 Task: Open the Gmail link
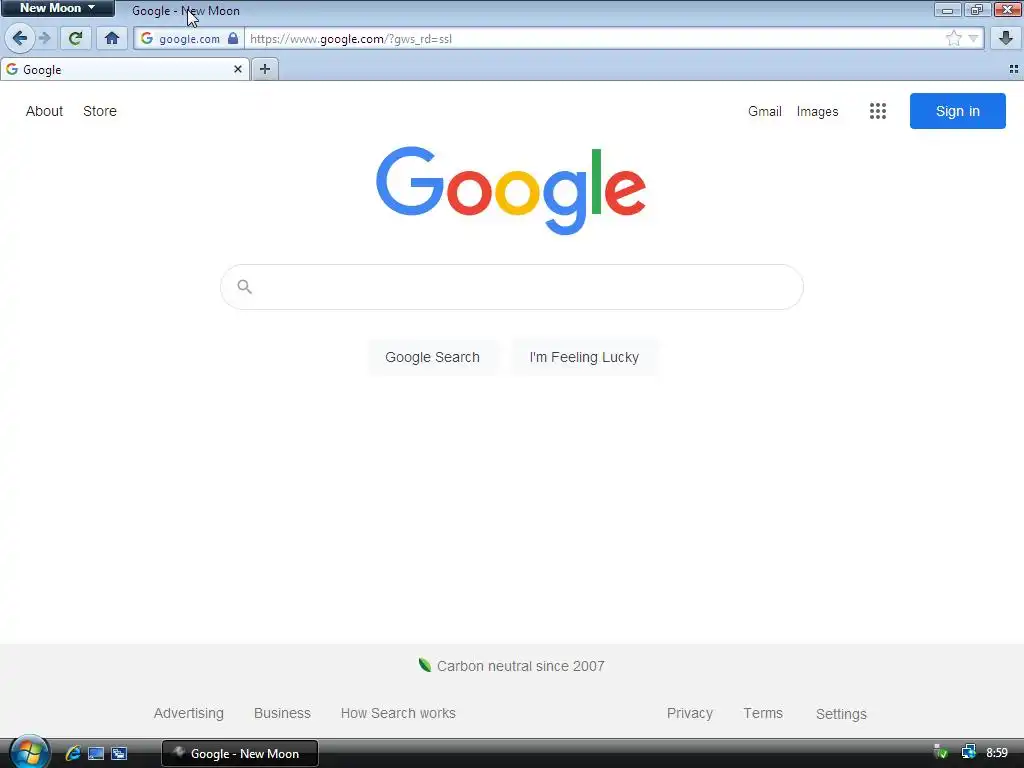765,112
